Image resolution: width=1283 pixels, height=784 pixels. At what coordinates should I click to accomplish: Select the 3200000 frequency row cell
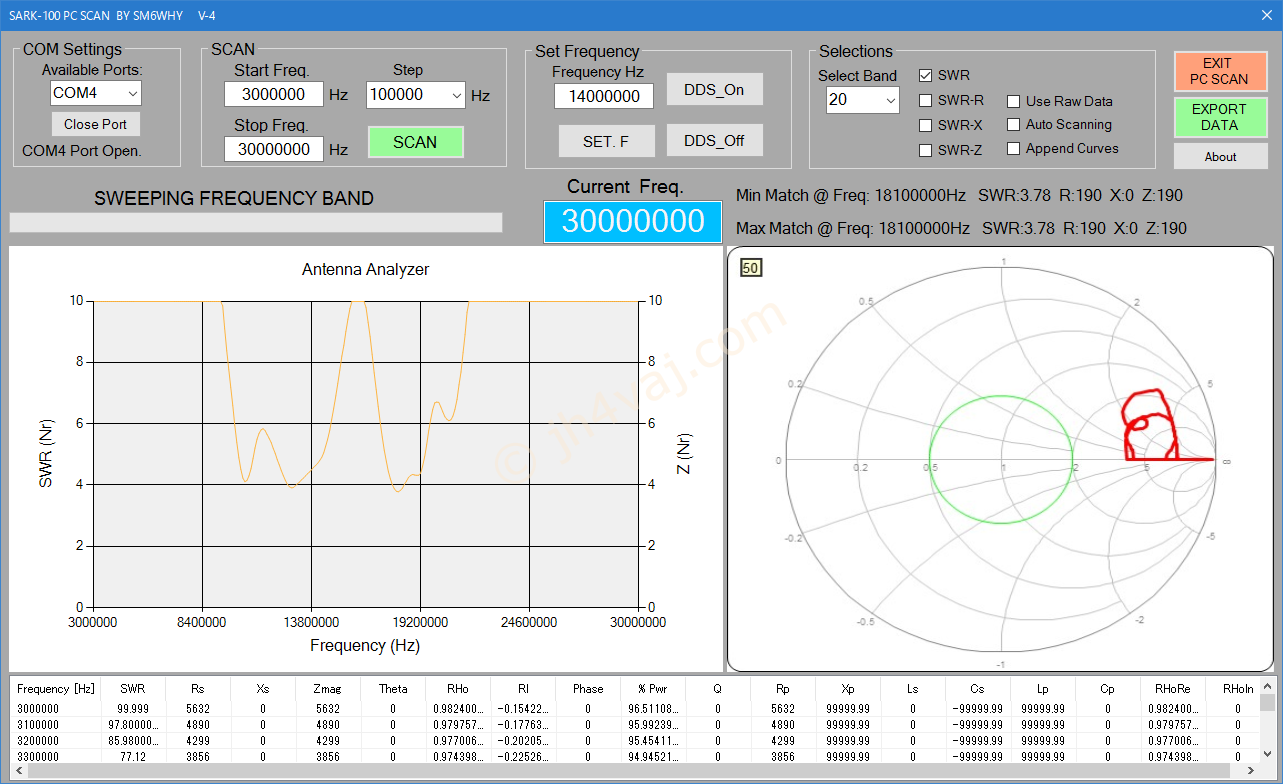coord(56,742)
